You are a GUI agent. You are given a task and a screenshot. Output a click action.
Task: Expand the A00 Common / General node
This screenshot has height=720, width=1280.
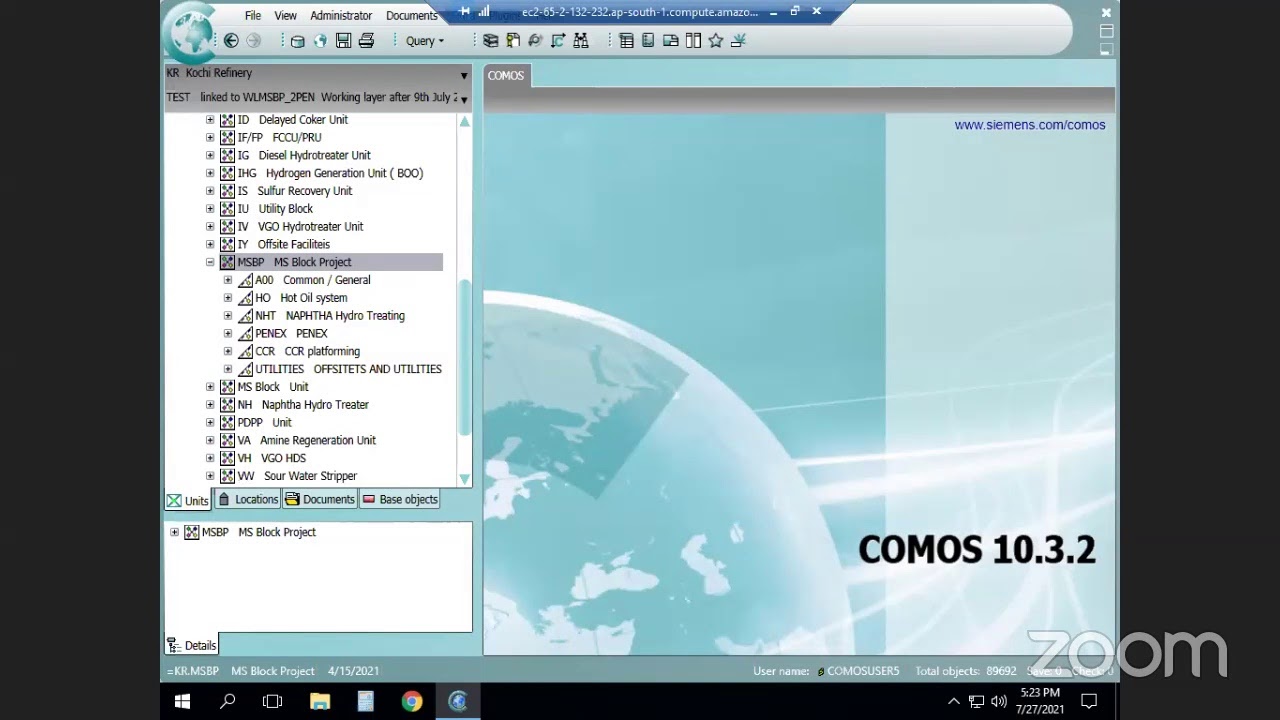tap(228, 280)
